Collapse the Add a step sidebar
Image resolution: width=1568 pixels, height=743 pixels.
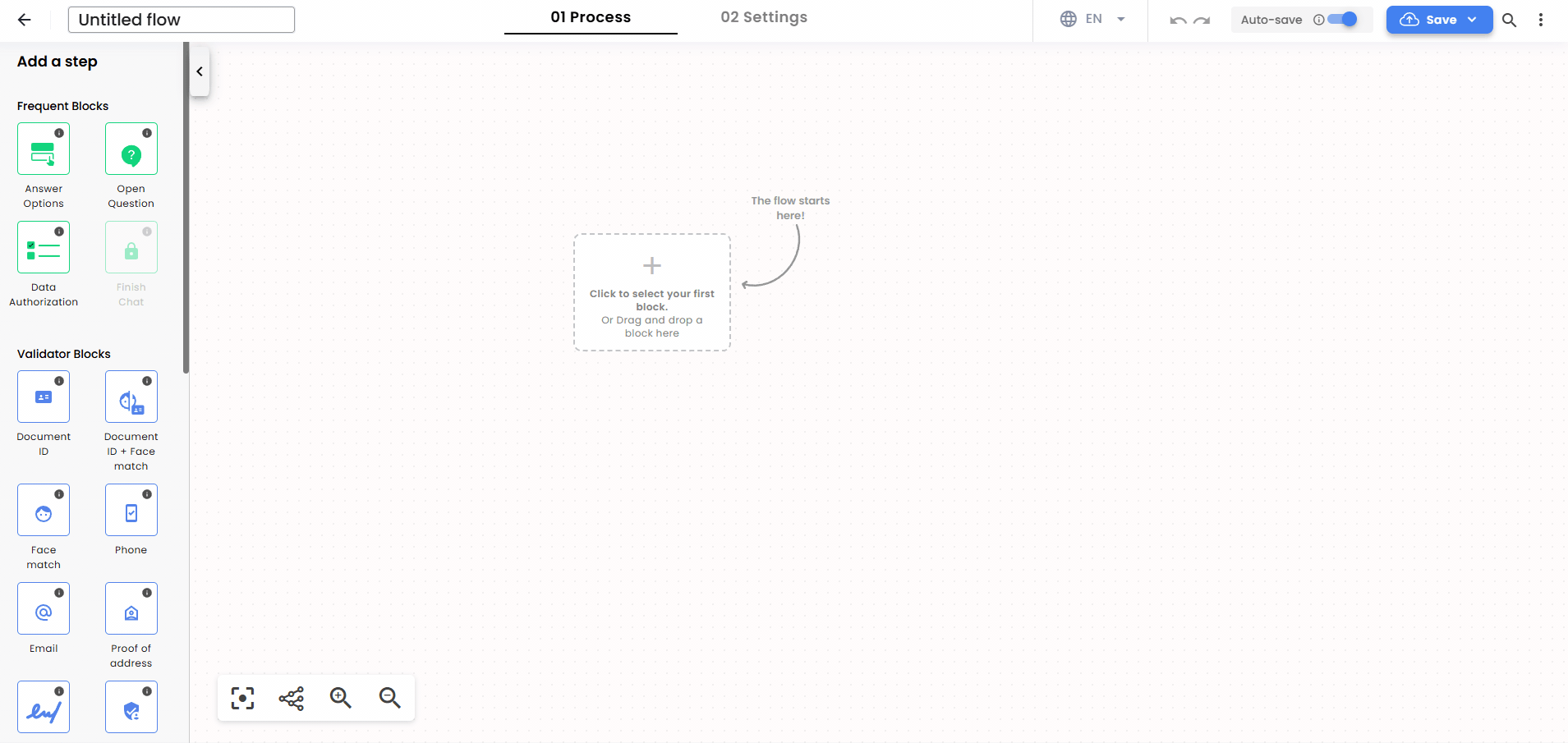point(199,71)
